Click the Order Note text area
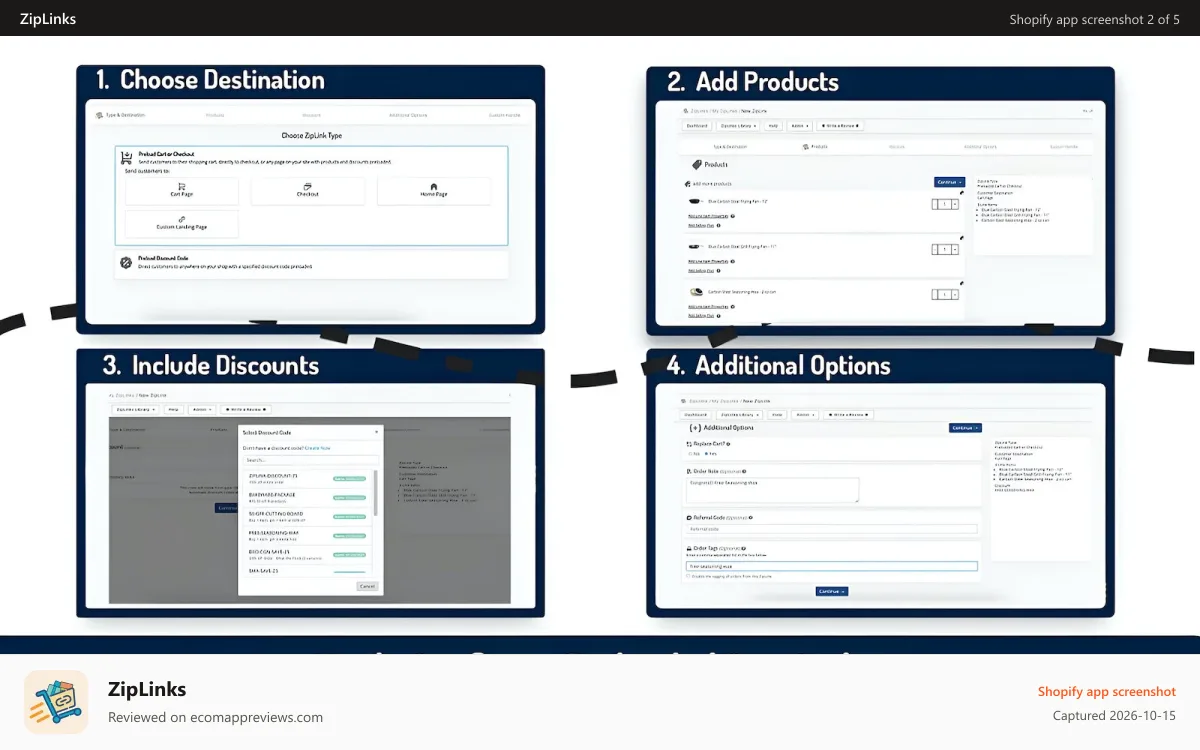This screenshot has width=1200, height=750. pyautogui.click(x=773, y=490)
